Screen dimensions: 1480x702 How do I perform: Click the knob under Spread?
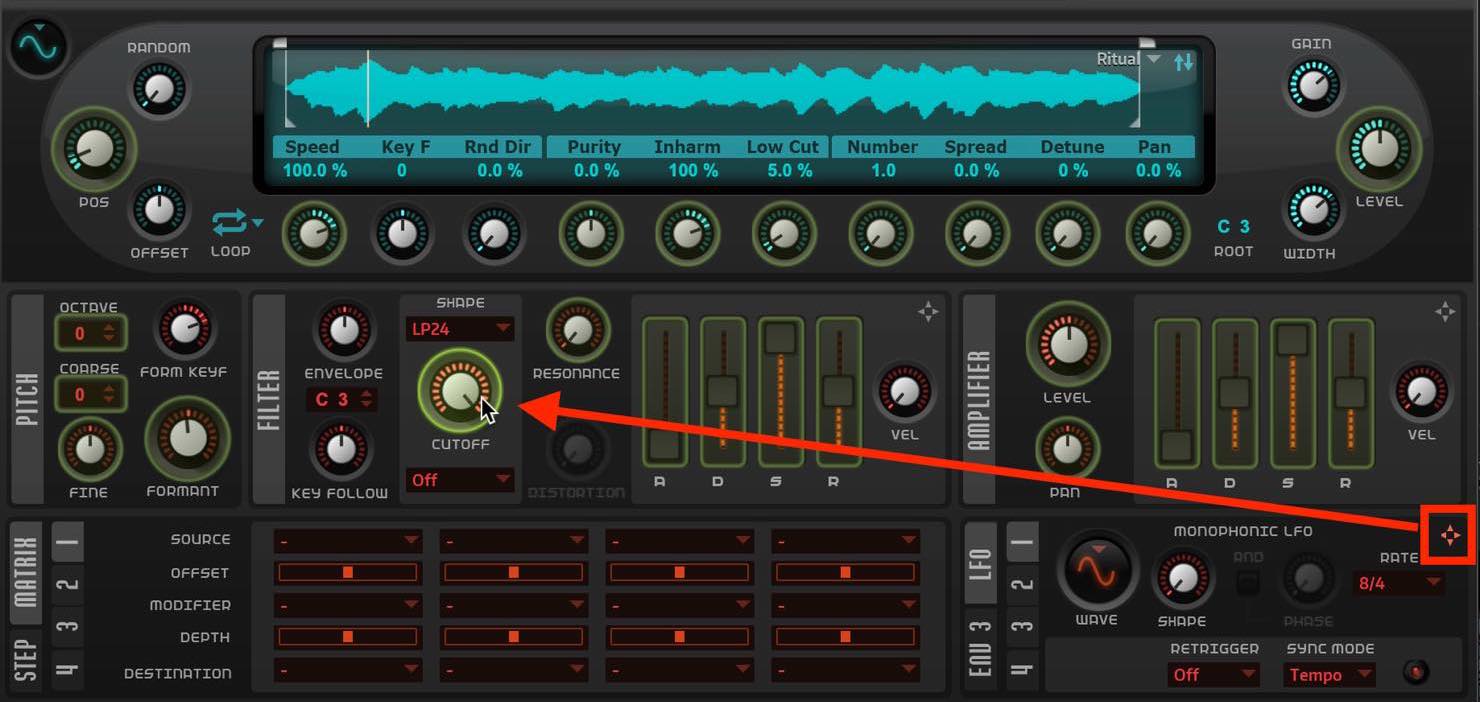click(x=977, y=234)
